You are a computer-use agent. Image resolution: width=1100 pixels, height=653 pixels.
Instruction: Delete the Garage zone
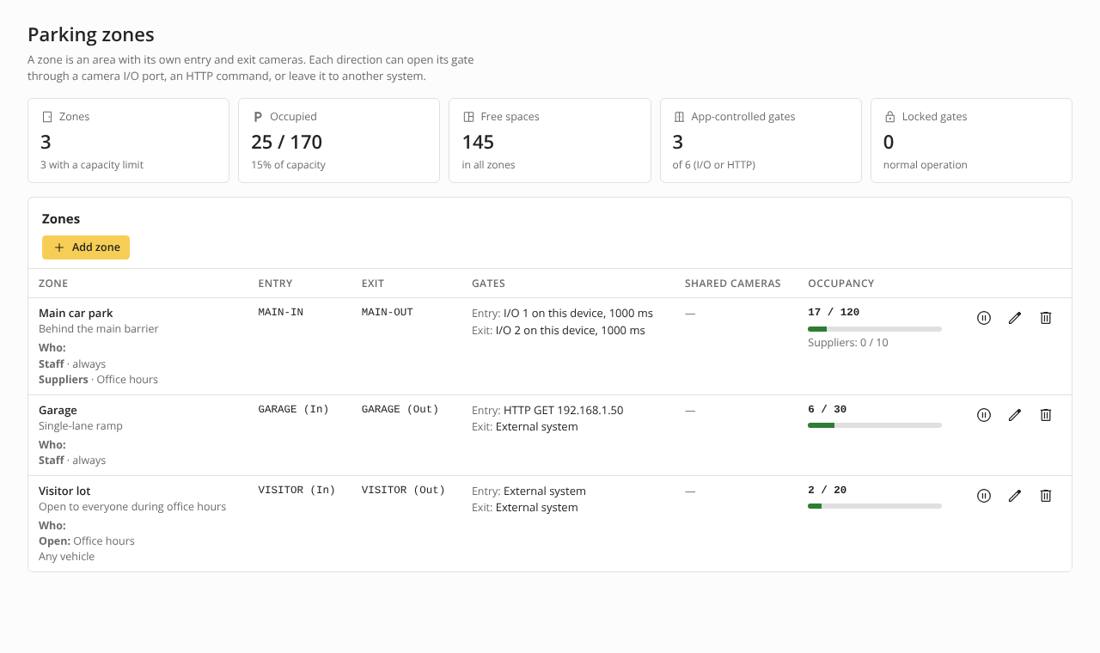[x=1045, y=415]
